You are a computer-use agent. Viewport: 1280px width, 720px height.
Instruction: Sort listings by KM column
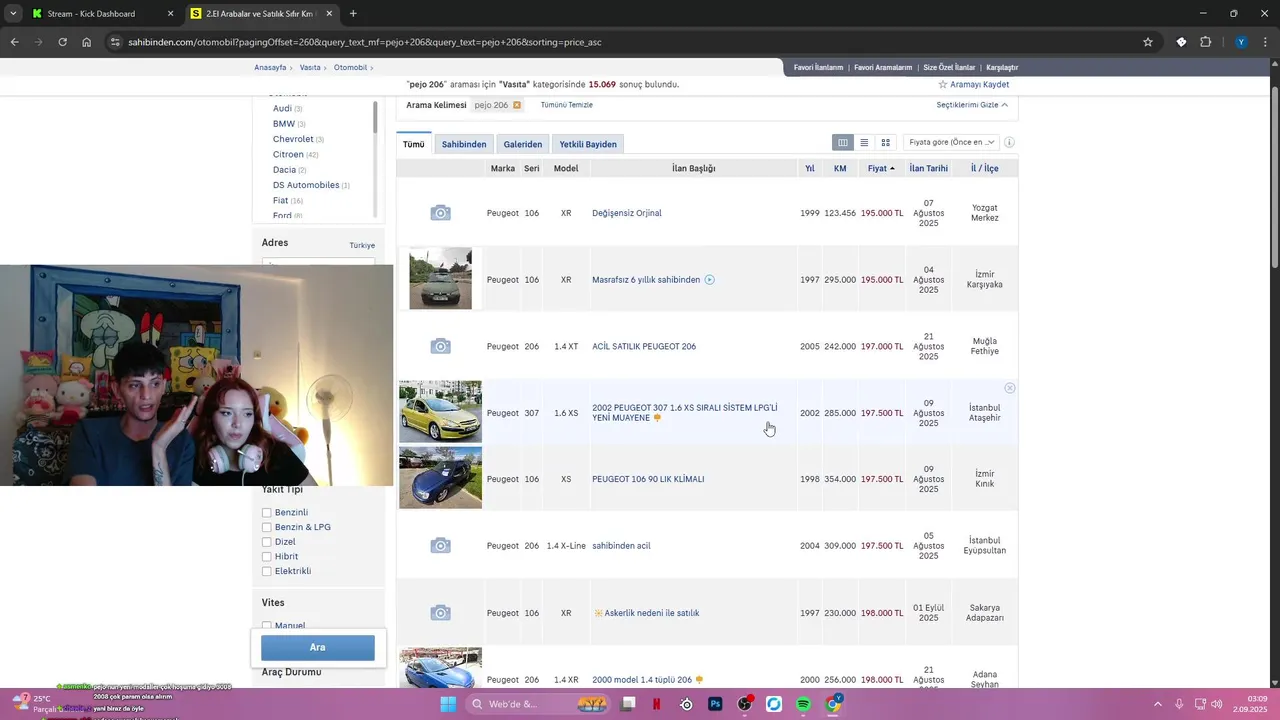coord(840,169)
